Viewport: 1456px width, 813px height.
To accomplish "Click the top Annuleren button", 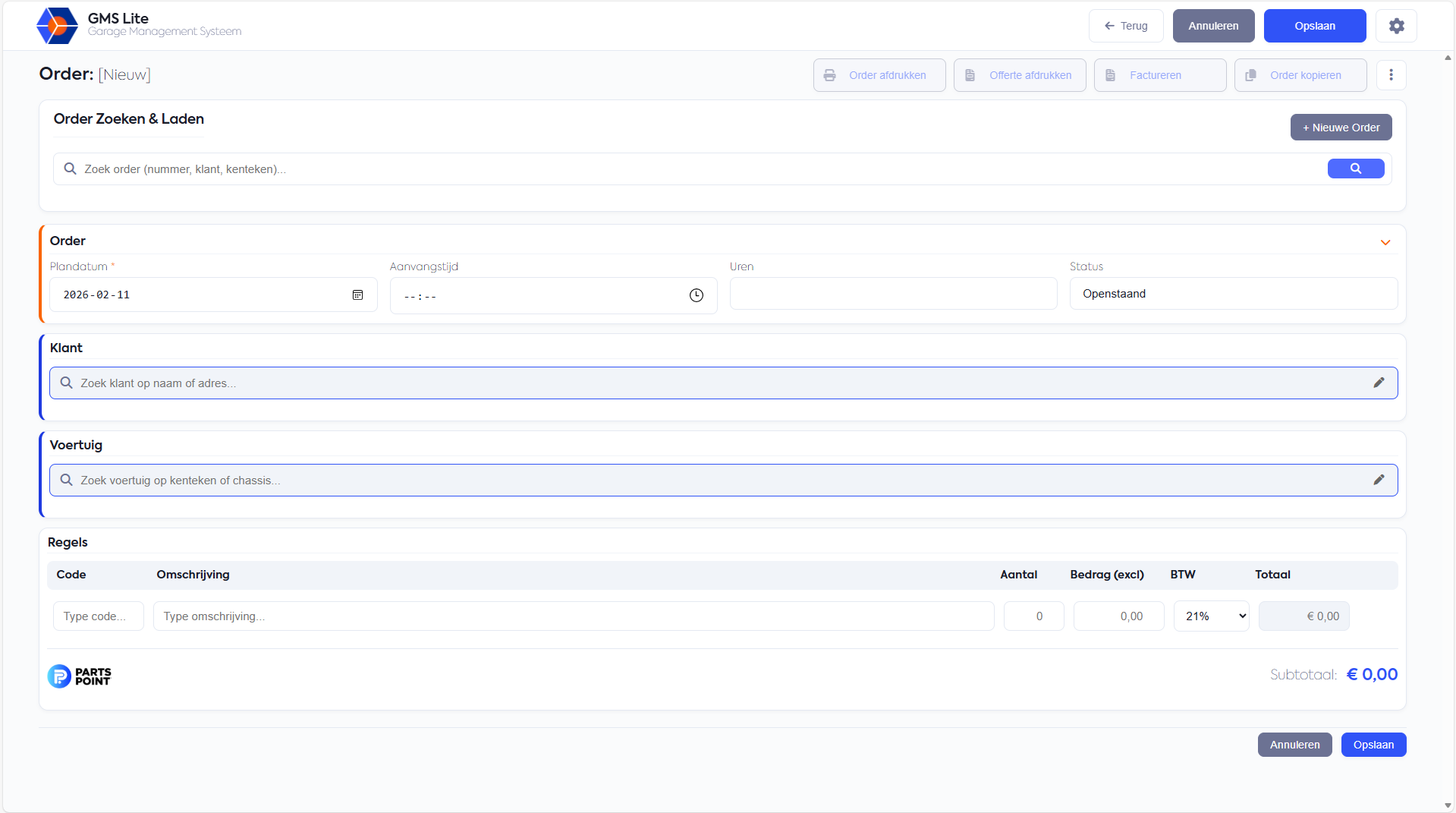I will pyautogui.click(x=1213, y=26).
